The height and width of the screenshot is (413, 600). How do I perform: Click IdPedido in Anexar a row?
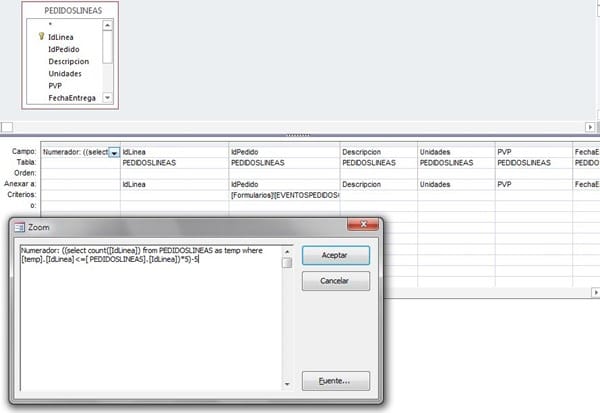click(x=284, y=184)
